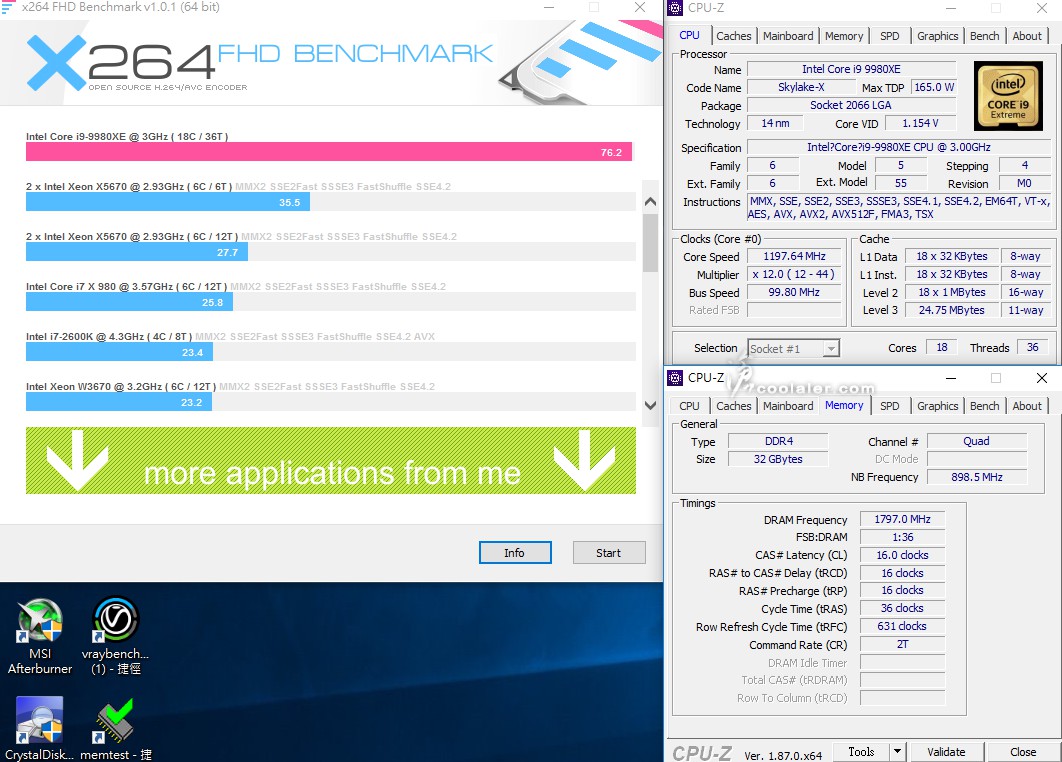Screen dimensions: 1062x762
Task: Click the '1197.64 MHz' core speed value
Action: 794,257
